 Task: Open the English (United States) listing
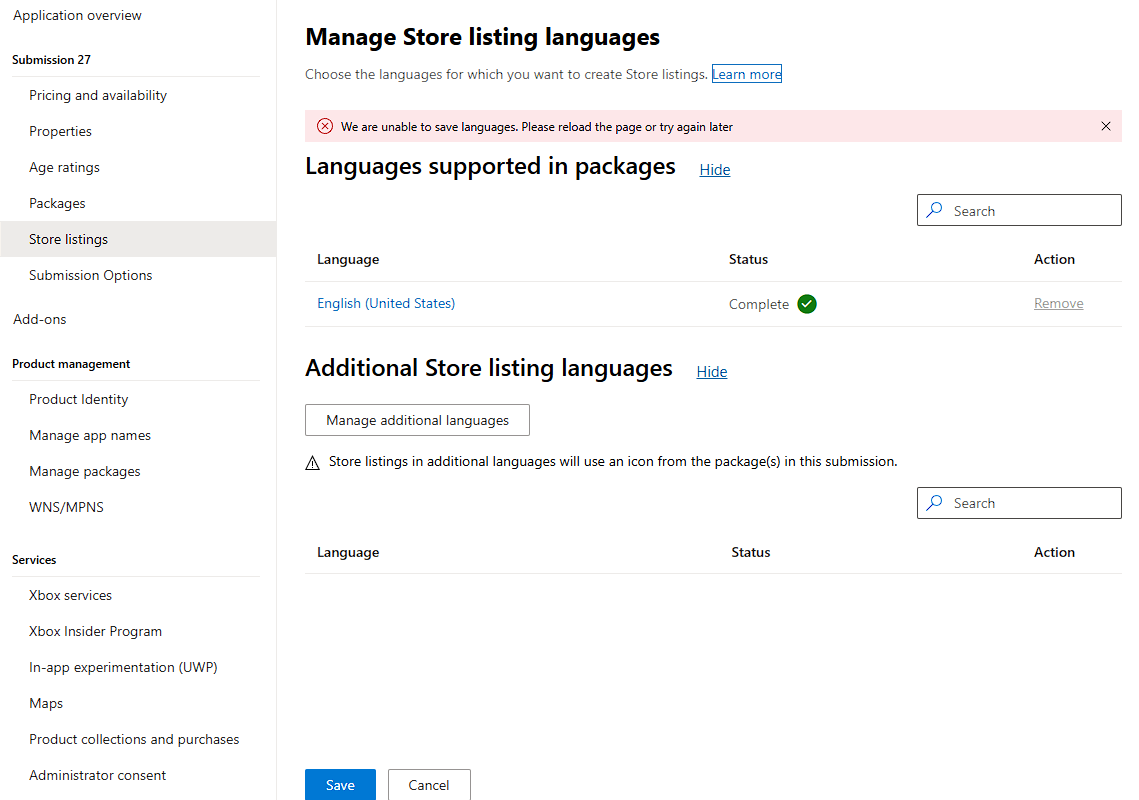point(386,303)
